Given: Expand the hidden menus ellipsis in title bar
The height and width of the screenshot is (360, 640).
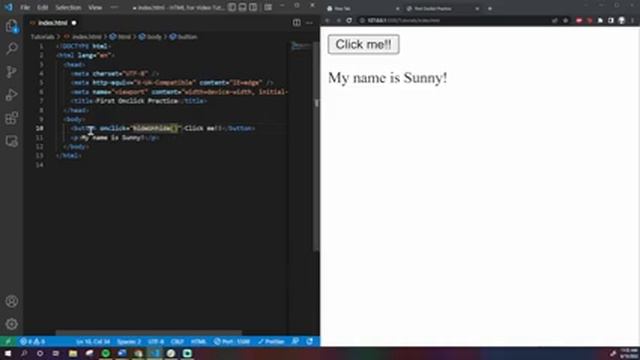Looking at the screenshot, I should [114, 7].
